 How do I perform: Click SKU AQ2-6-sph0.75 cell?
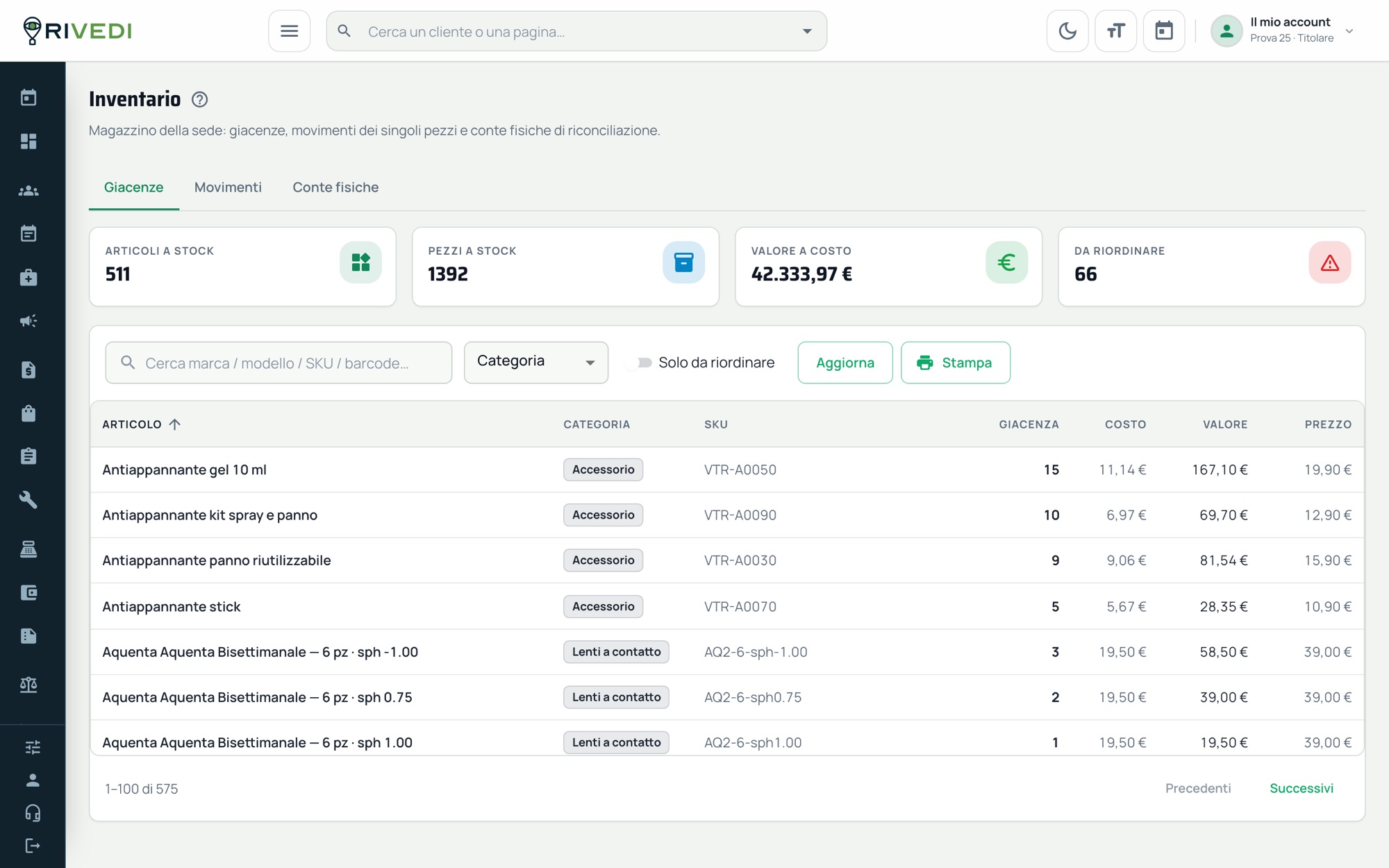(753, 697)
